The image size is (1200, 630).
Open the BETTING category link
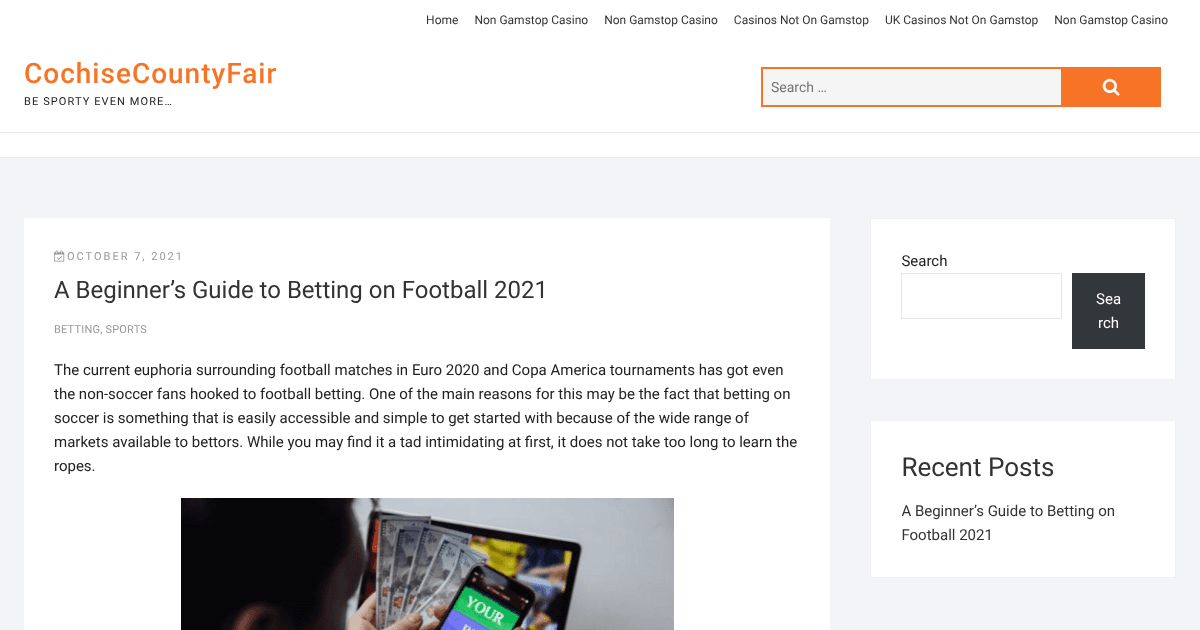[x=77, y=329]
